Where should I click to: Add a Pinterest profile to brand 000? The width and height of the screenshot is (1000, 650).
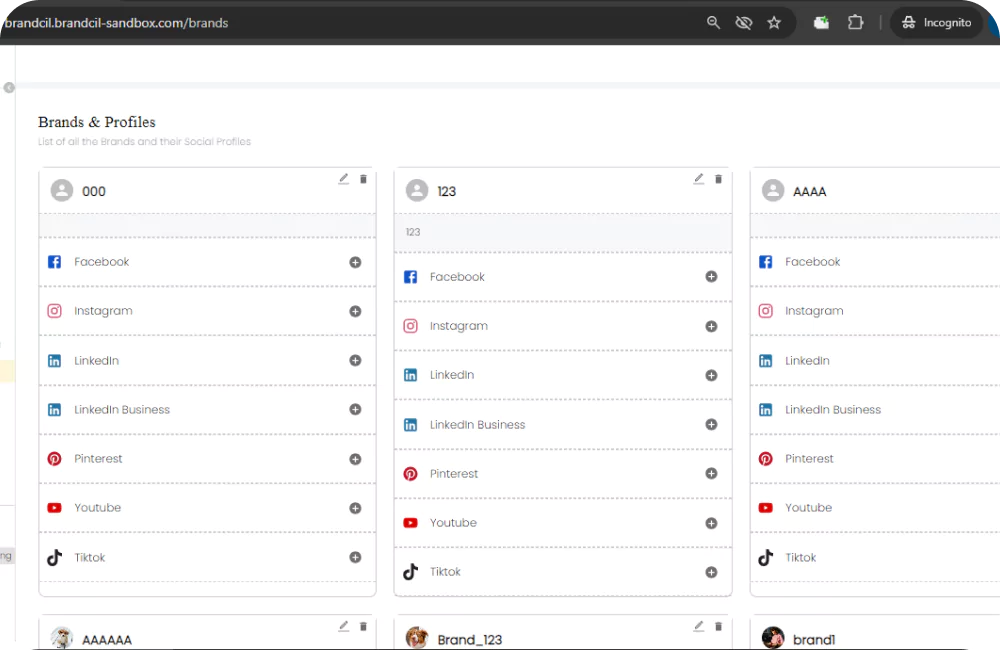click(355, 459)
